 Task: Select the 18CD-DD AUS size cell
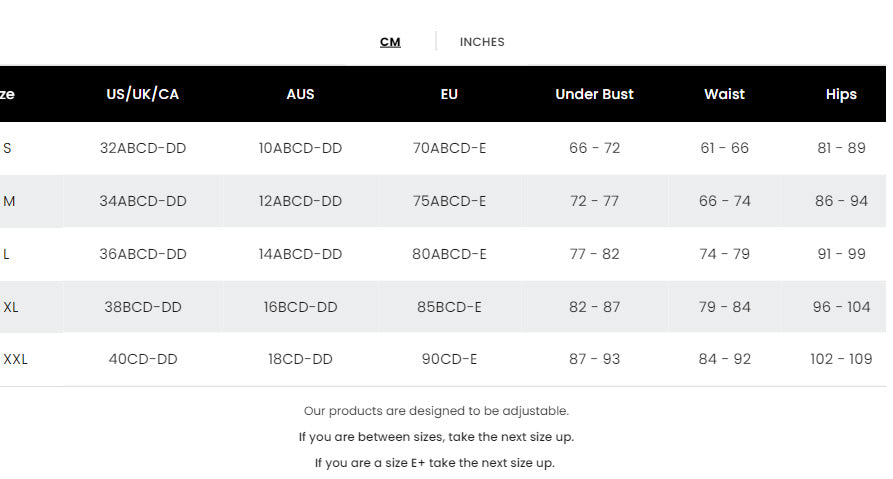[x=300, y=359]
